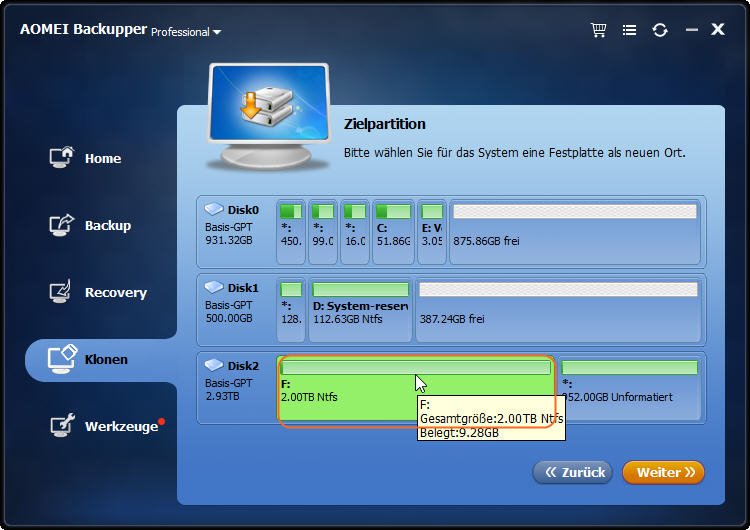Select the E: partition on Disk0
Image resolution: width=750 pixels, height=530 pixels.
pyautogui.click(x=432, y=232)
